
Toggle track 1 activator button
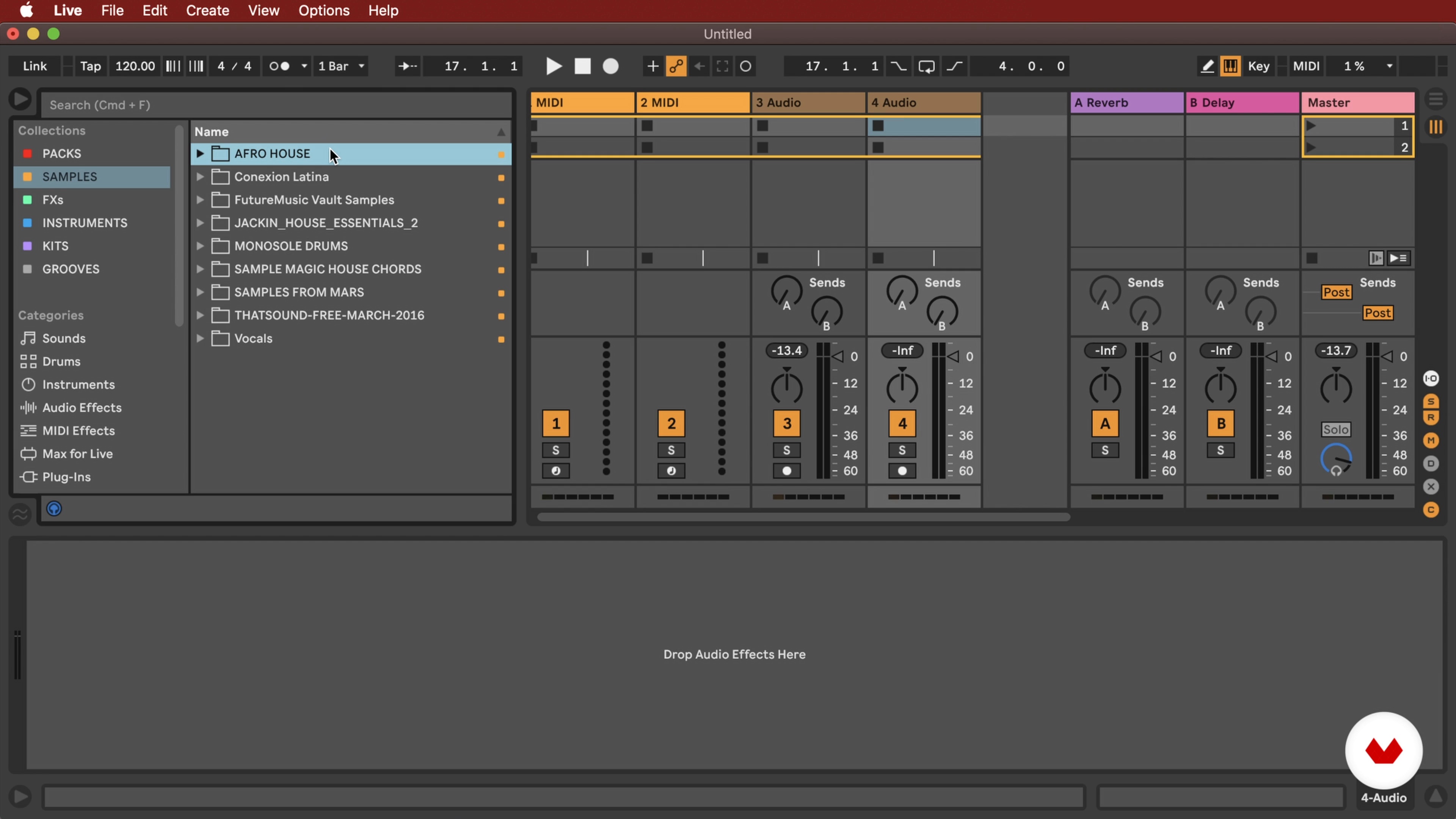(555, 424)
